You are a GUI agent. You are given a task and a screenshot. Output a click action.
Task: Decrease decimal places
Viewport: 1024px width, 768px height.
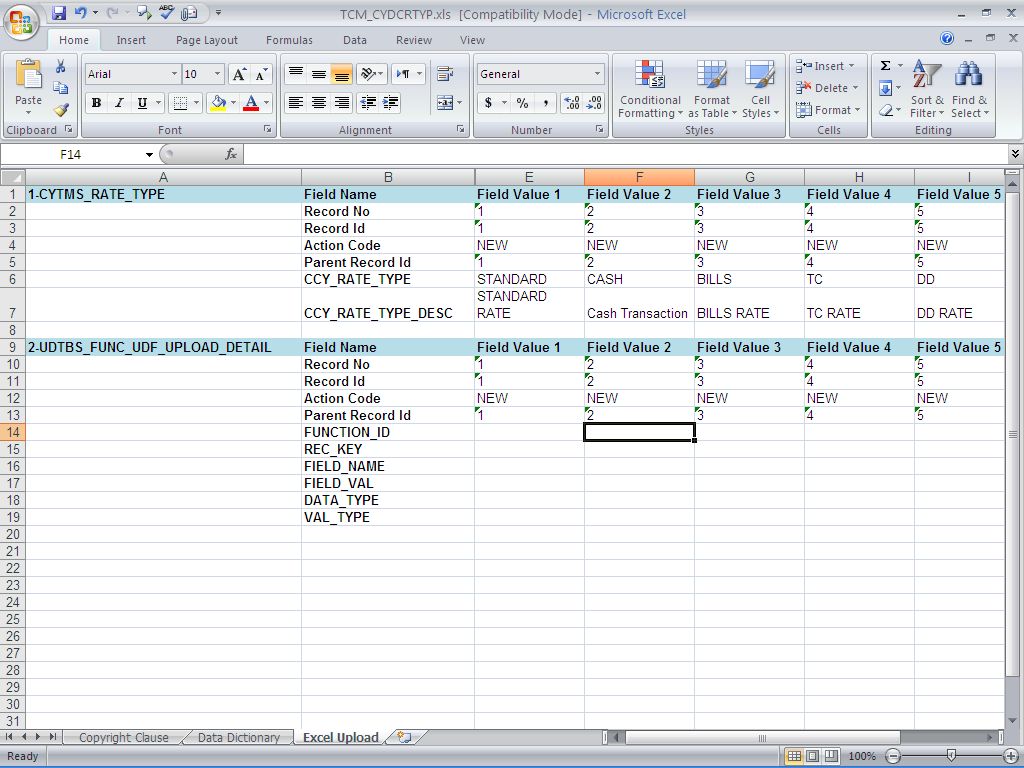click(594, 103)
